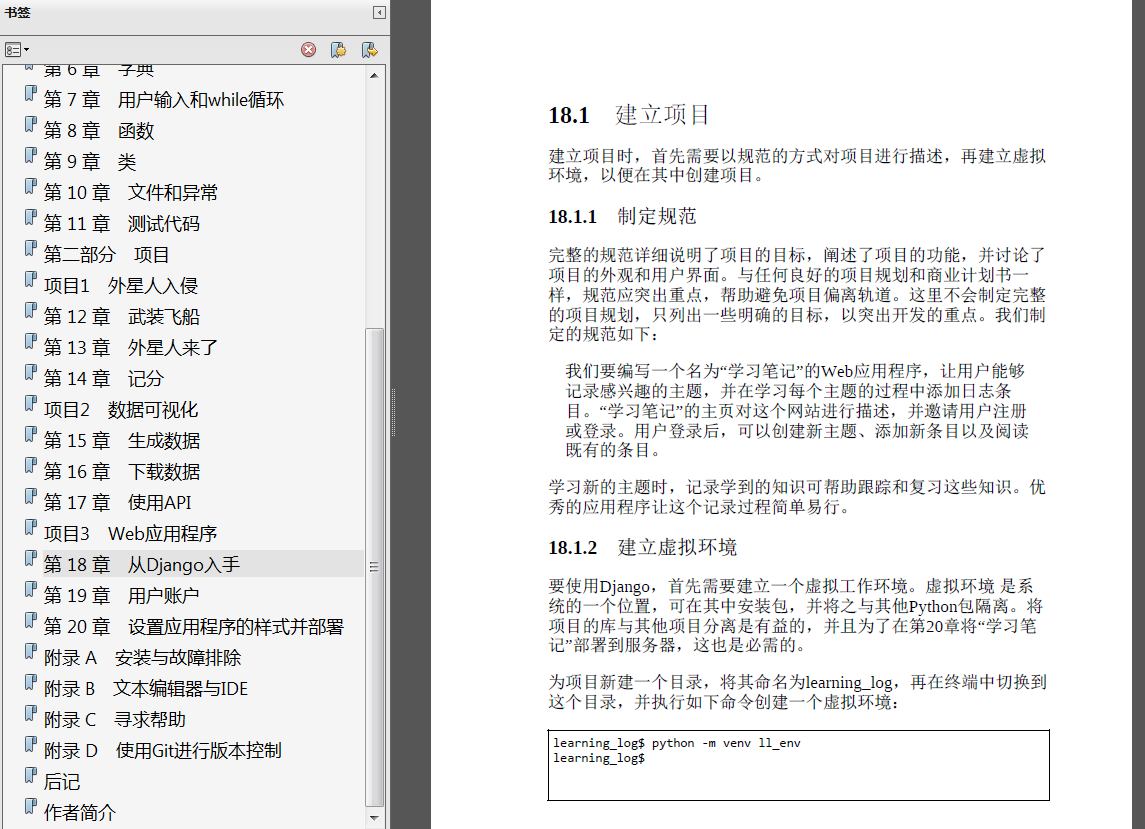1145x829 pixels.
Task: Open bookmark 附录 A 安装与故障排除
Action: tap(142, 658)
